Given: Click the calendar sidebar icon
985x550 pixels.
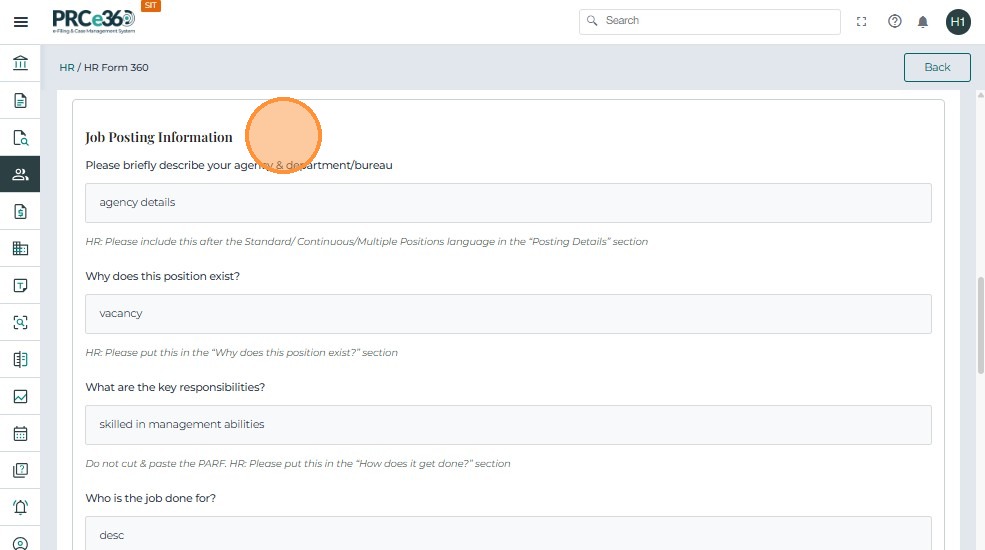Looking at the screenshot, I should 20,433.
